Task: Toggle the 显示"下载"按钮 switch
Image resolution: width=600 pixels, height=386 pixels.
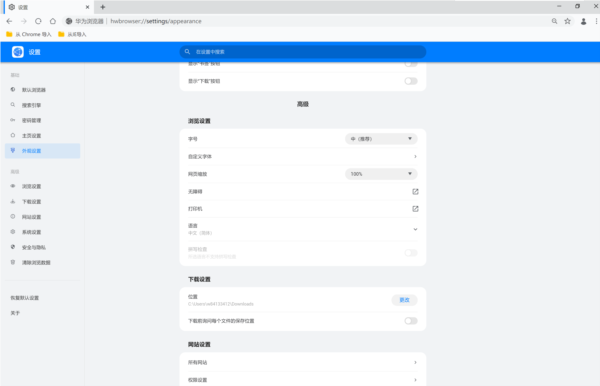Action: [411, 81]
